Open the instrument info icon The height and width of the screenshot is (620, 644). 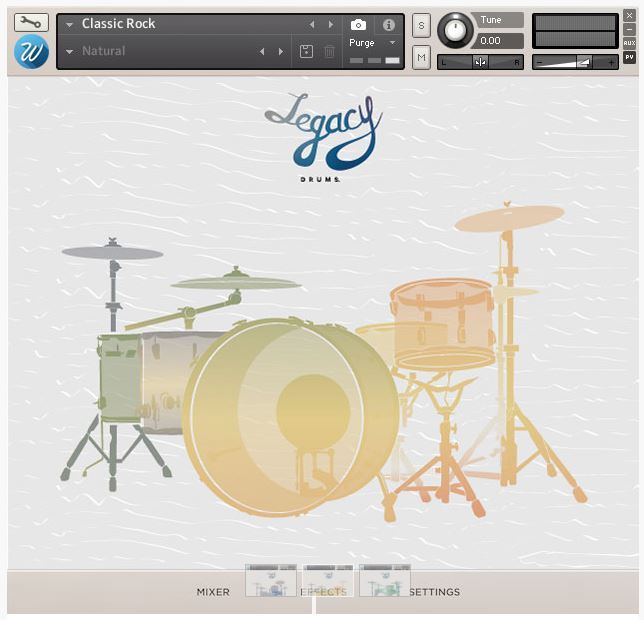coord(389,25)
